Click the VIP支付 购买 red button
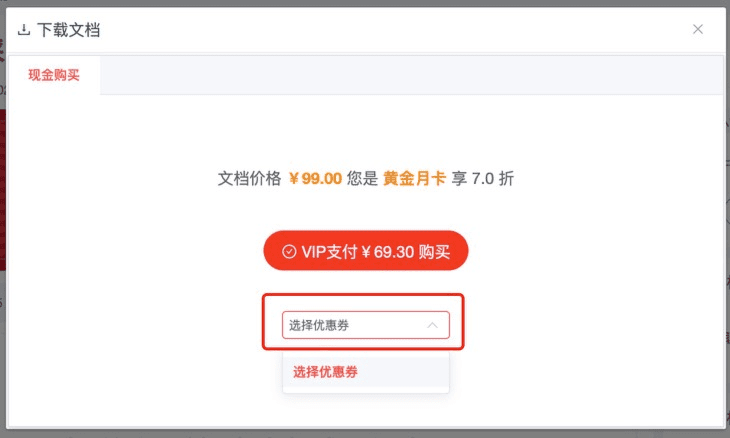730x438 pixels. click(366, 250)
